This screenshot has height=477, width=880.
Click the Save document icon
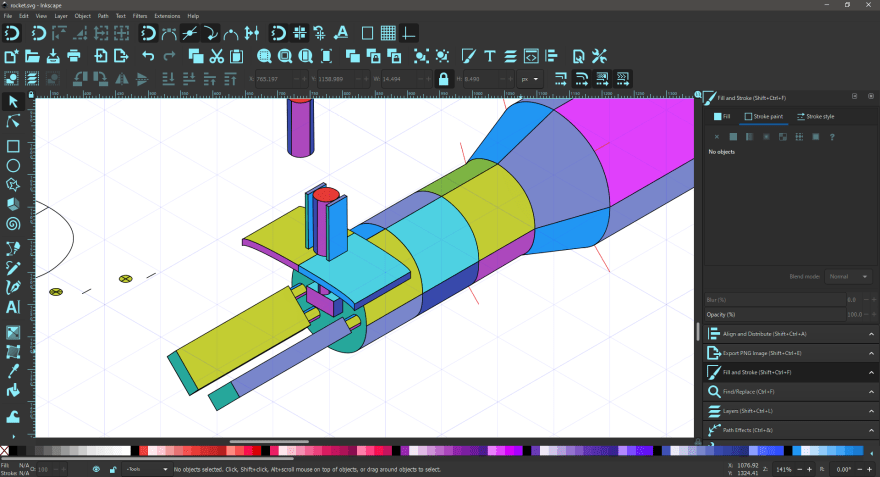[53, 56]
